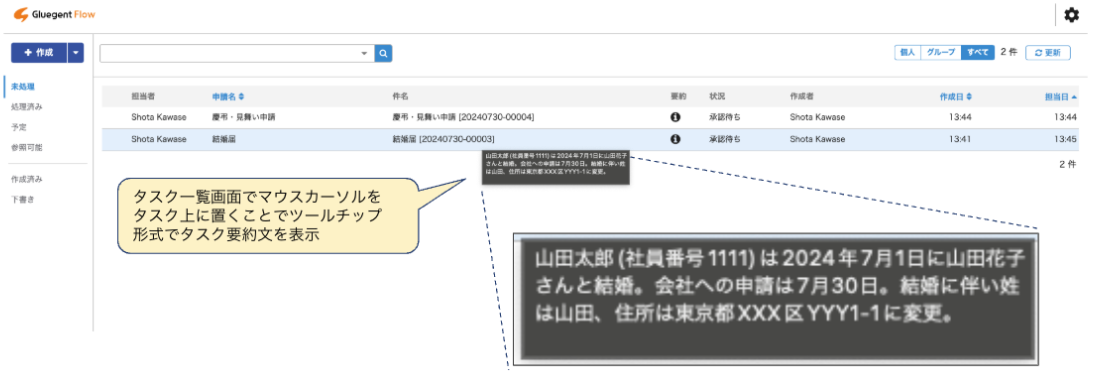Image resolution: width=1096 pixels, height=386 pixels.
Task: Open 下書き in the sidebar
Action: pos(23,199)
